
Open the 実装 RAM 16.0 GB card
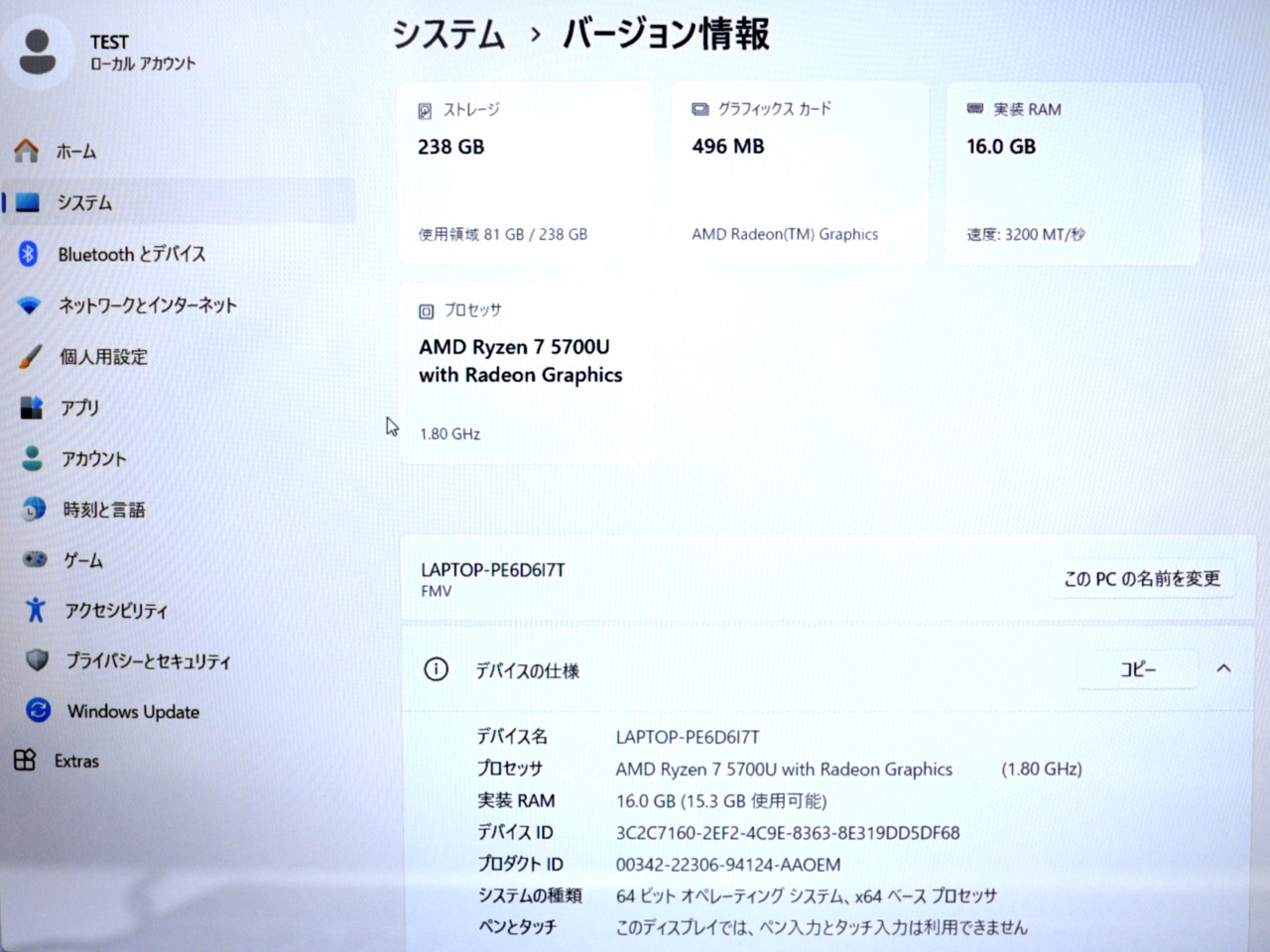point(1073,174)
